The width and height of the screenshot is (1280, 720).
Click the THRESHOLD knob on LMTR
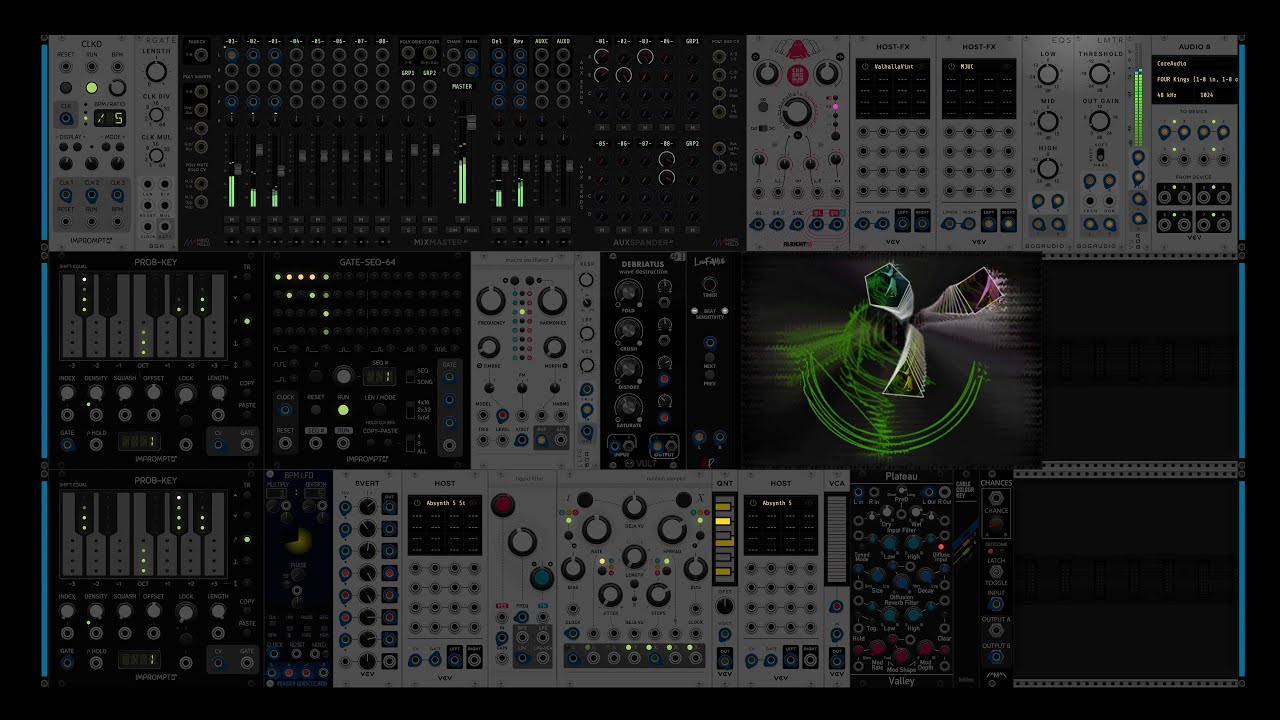point(1100,74)
